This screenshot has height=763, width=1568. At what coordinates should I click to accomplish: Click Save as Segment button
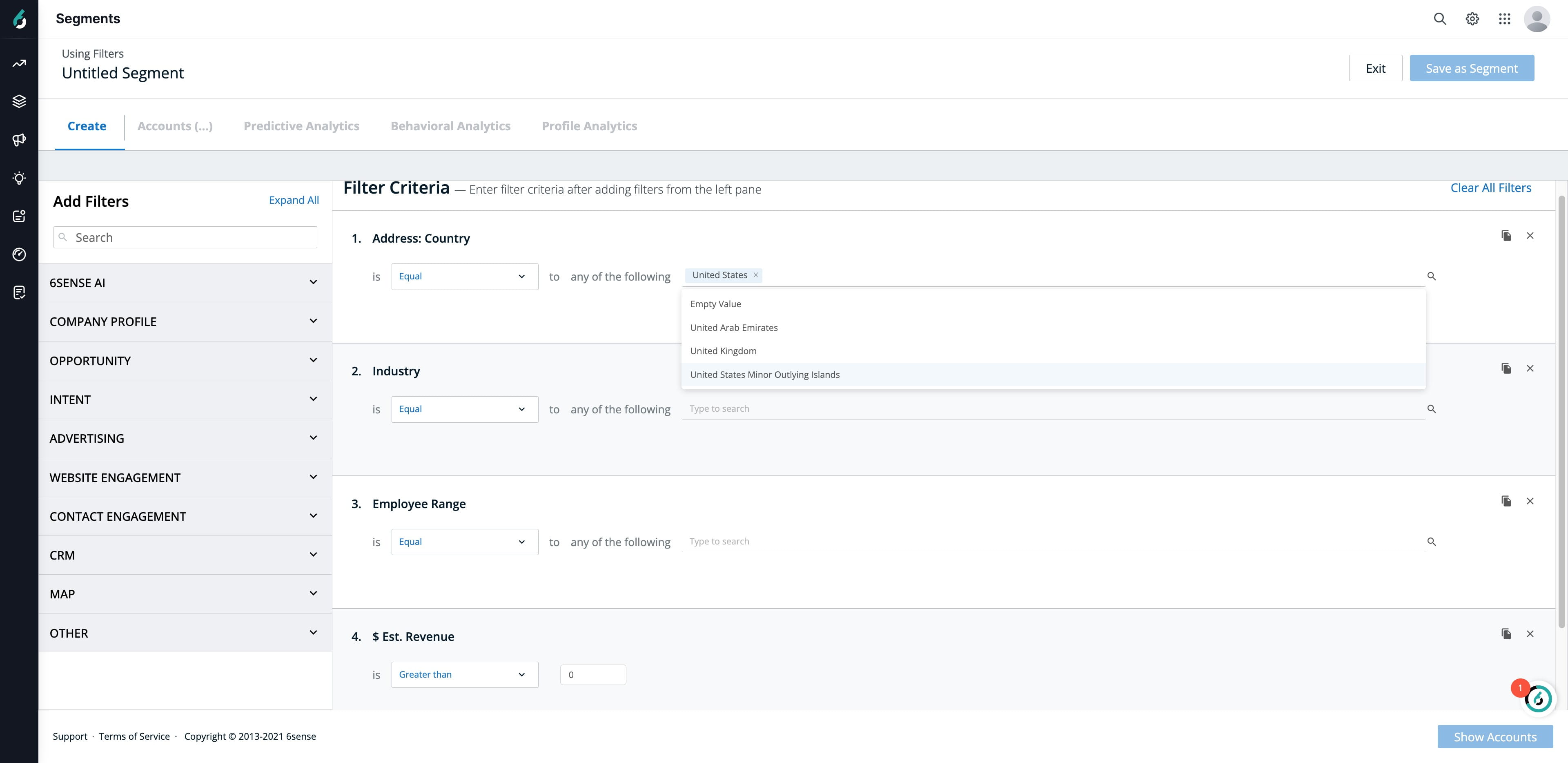1471,68
